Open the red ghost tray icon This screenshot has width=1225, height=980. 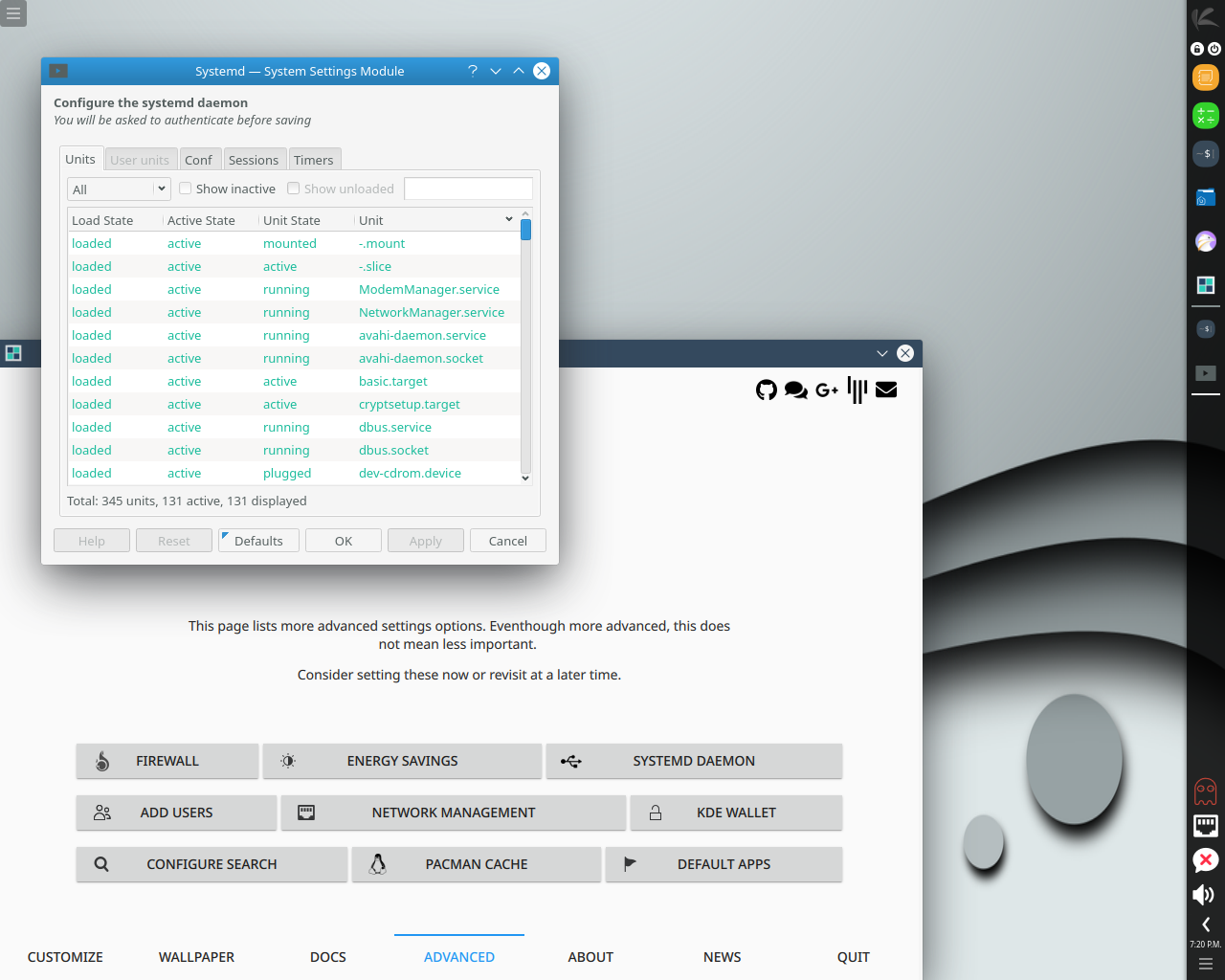(1206, 791)
